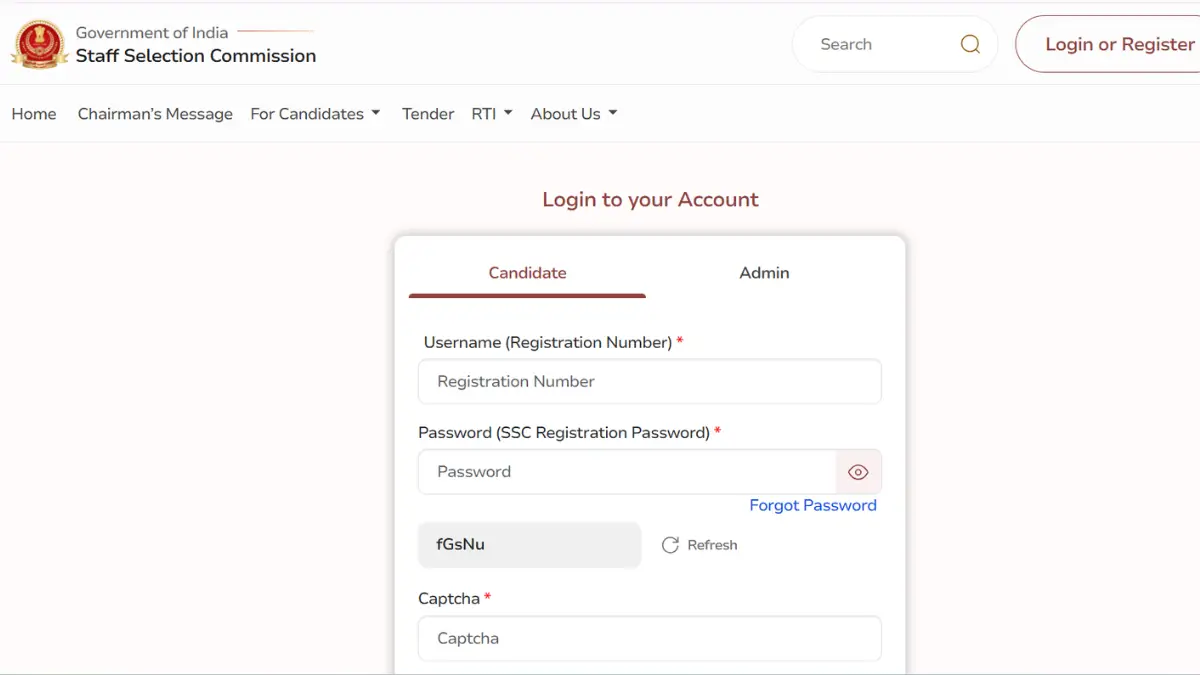Click the Login or Register button
1200x675 pixels.
(1122, 44)
